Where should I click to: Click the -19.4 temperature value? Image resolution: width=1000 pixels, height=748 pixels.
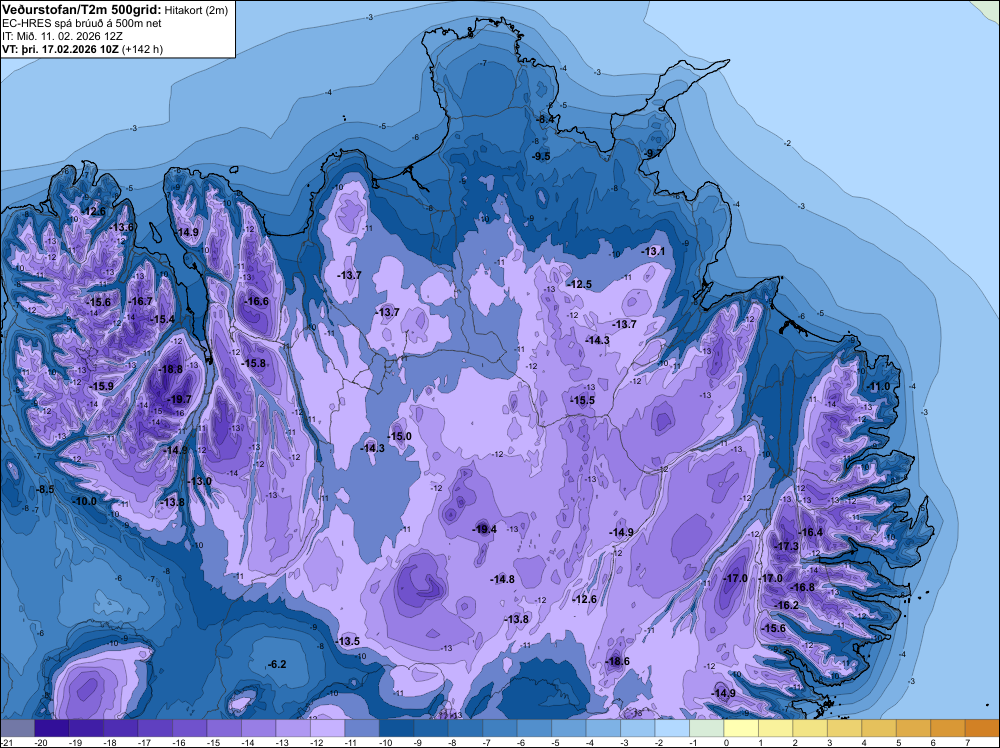(x=484, y=529)
